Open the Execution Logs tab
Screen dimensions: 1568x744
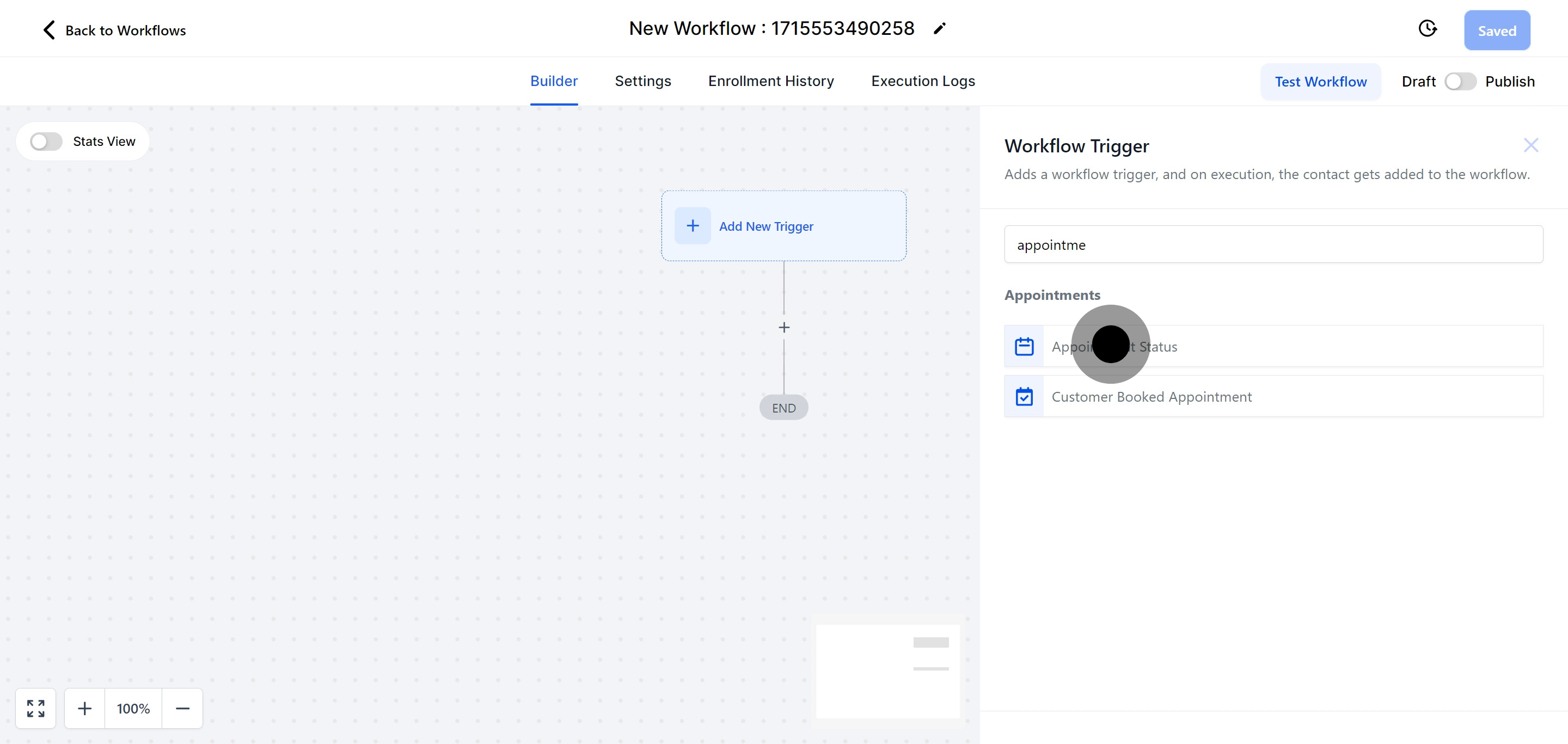click(922, 81)
